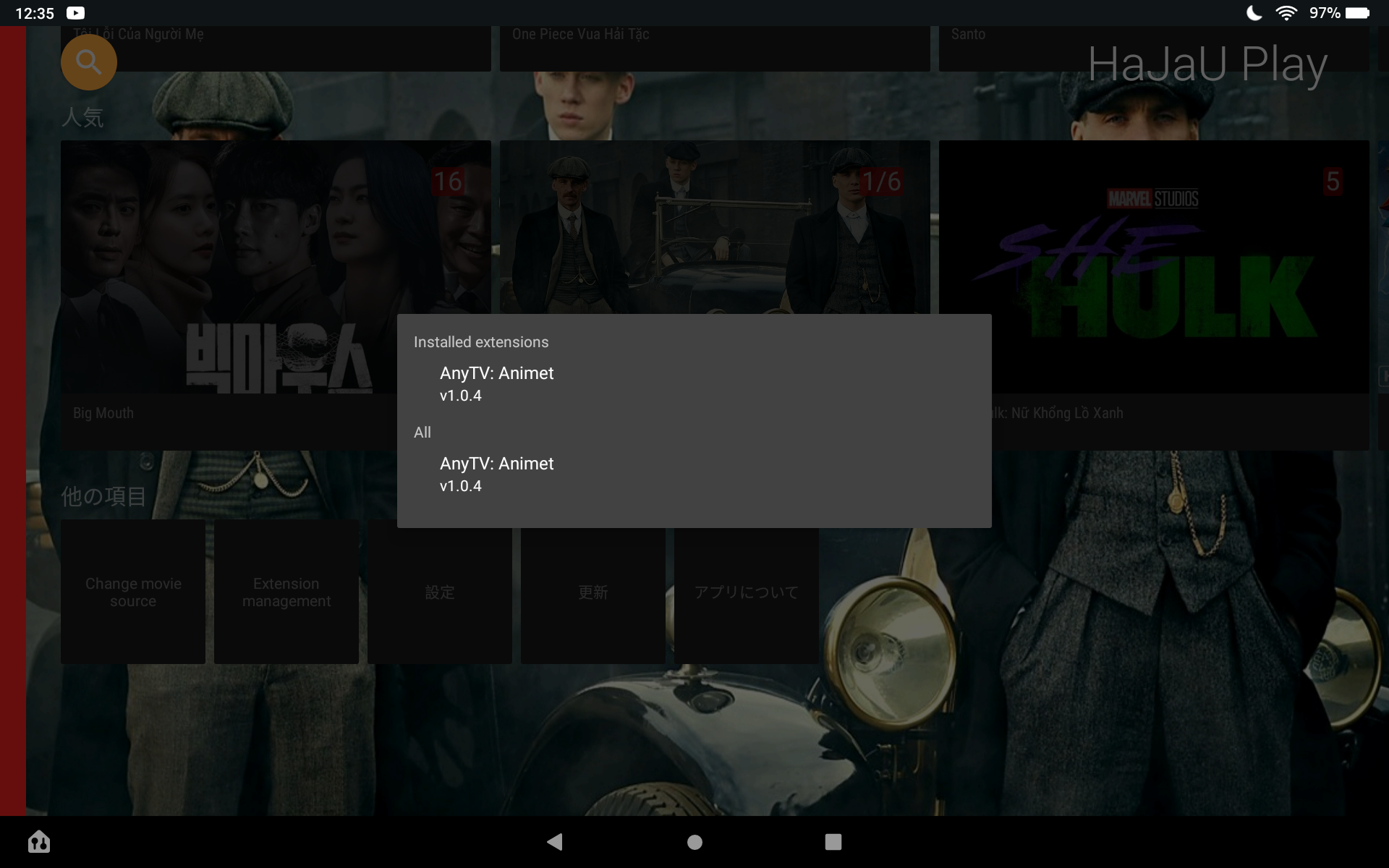Tap the orange search icon
Screen dimensions: 1389x868
pos(88,62)
